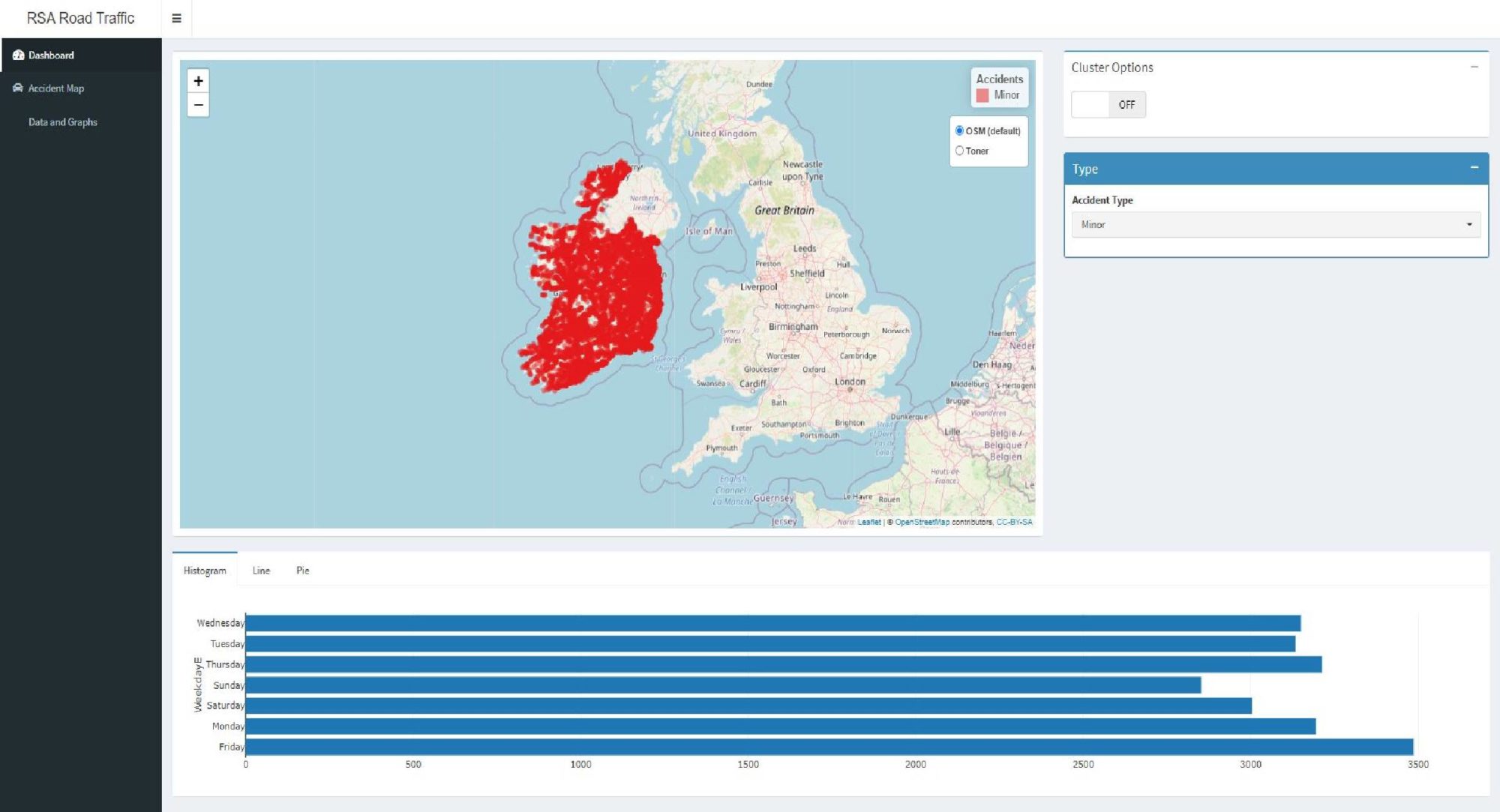The image size is (1500, 812).
Task: Click the Minor legend color swatch
Action: click(x=982, y=95)
